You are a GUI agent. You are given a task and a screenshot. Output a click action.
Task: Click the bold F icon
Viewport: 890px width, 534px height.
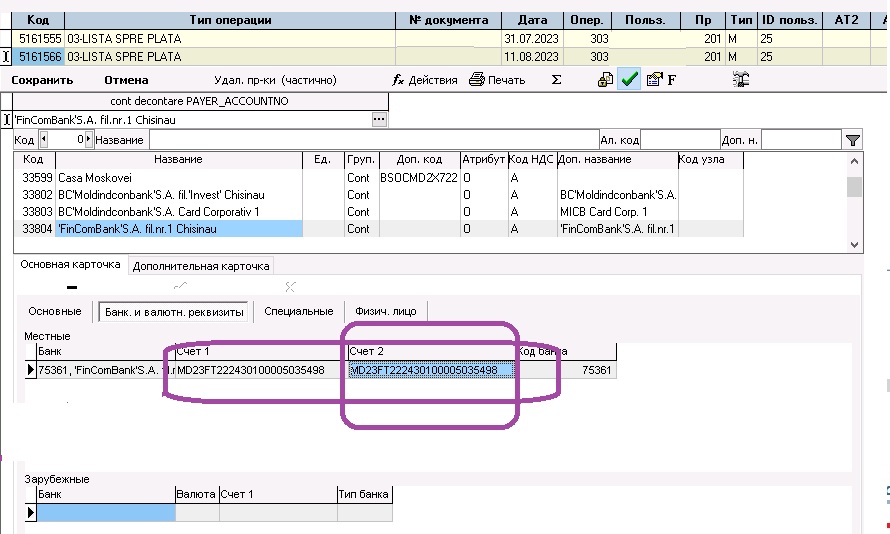(672, 80)
